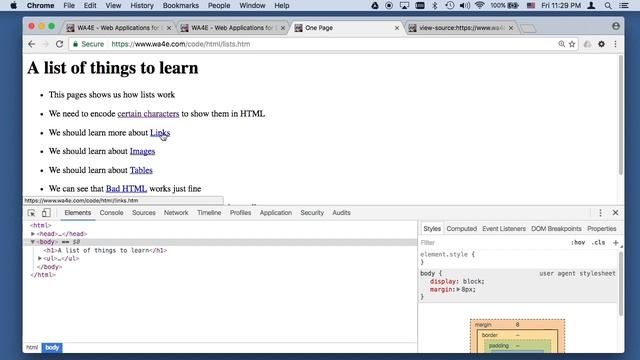Open the zoom magnifier icon in address bar
This screenshot has width=640, height=360.
[562, 44]
